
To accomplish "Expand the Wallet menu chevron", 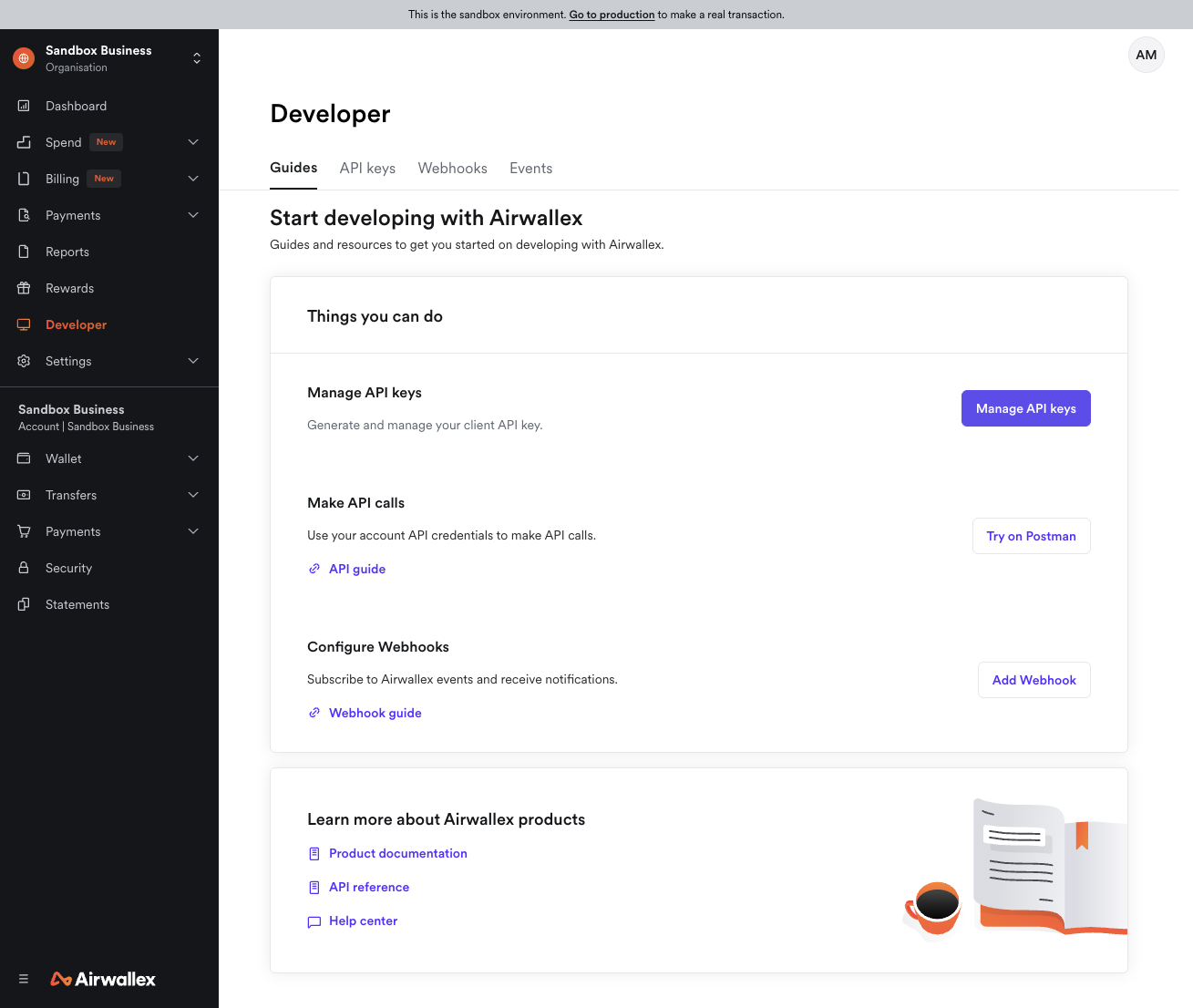I will point(193,458).
